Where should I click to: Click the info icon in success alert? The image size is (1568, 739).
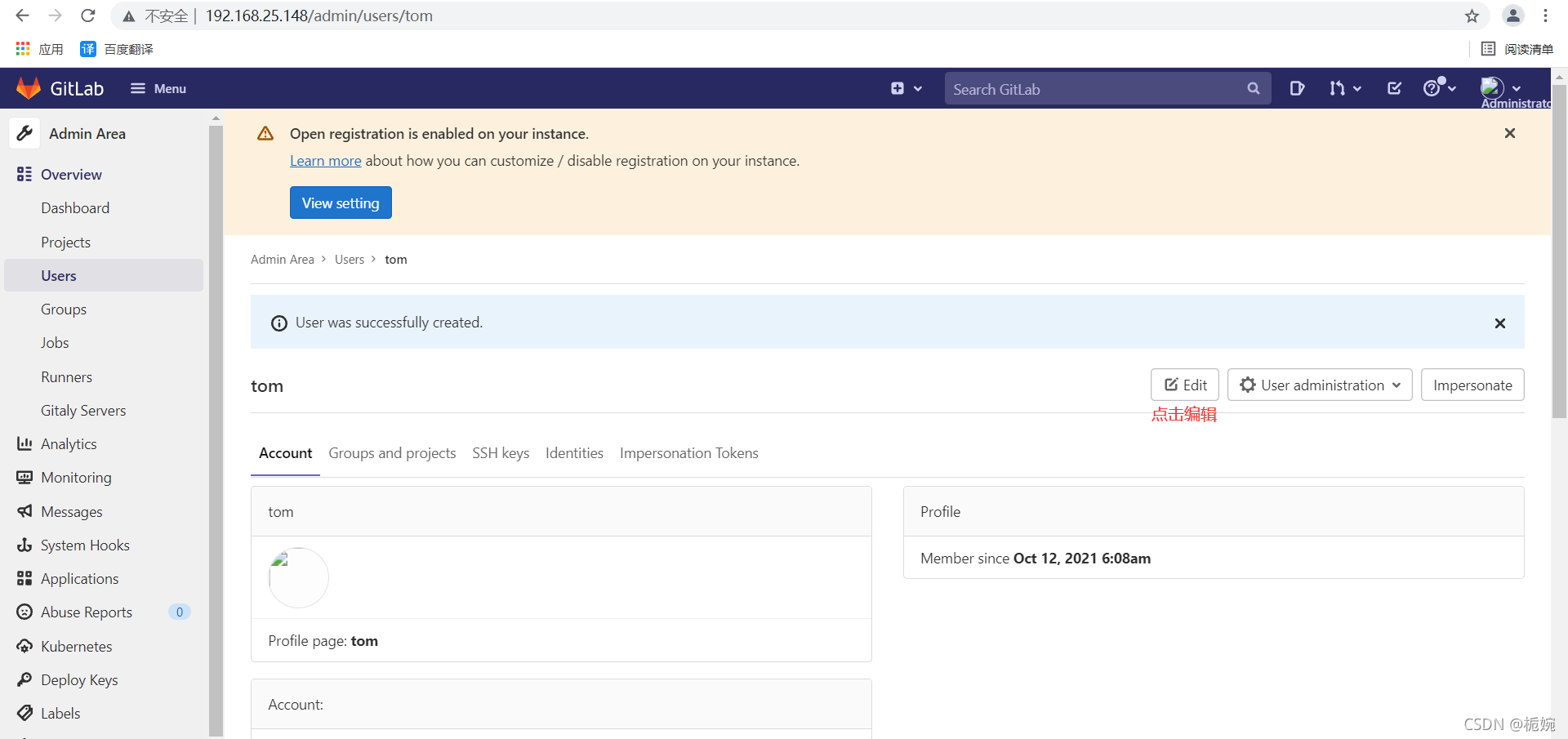tap(279, 323)
